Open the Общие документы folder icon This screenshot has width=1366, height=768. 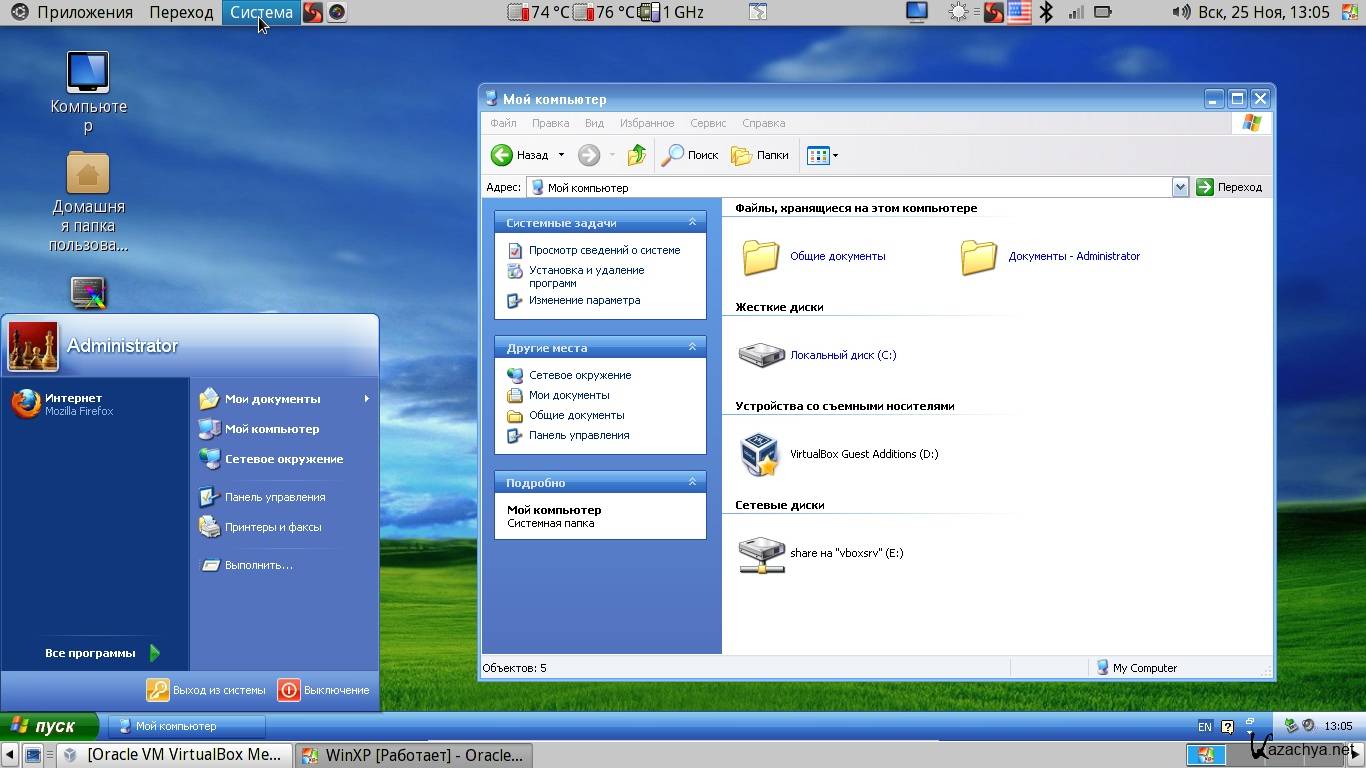pos(761,257)
